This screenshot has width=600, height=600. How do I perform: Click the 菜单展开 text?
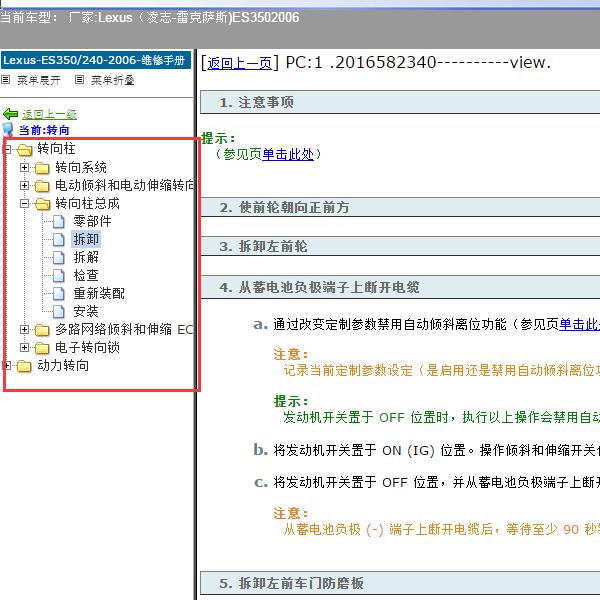(x=39, y=80)
